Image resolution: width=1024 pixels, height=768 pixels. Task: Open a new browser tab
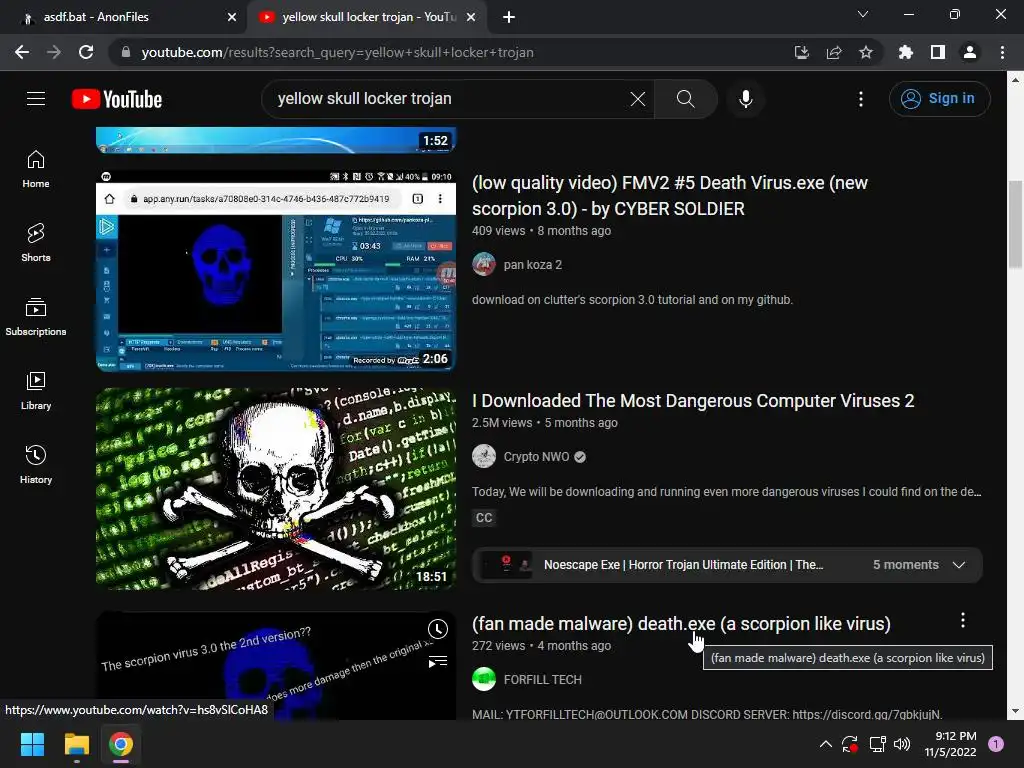509,17
